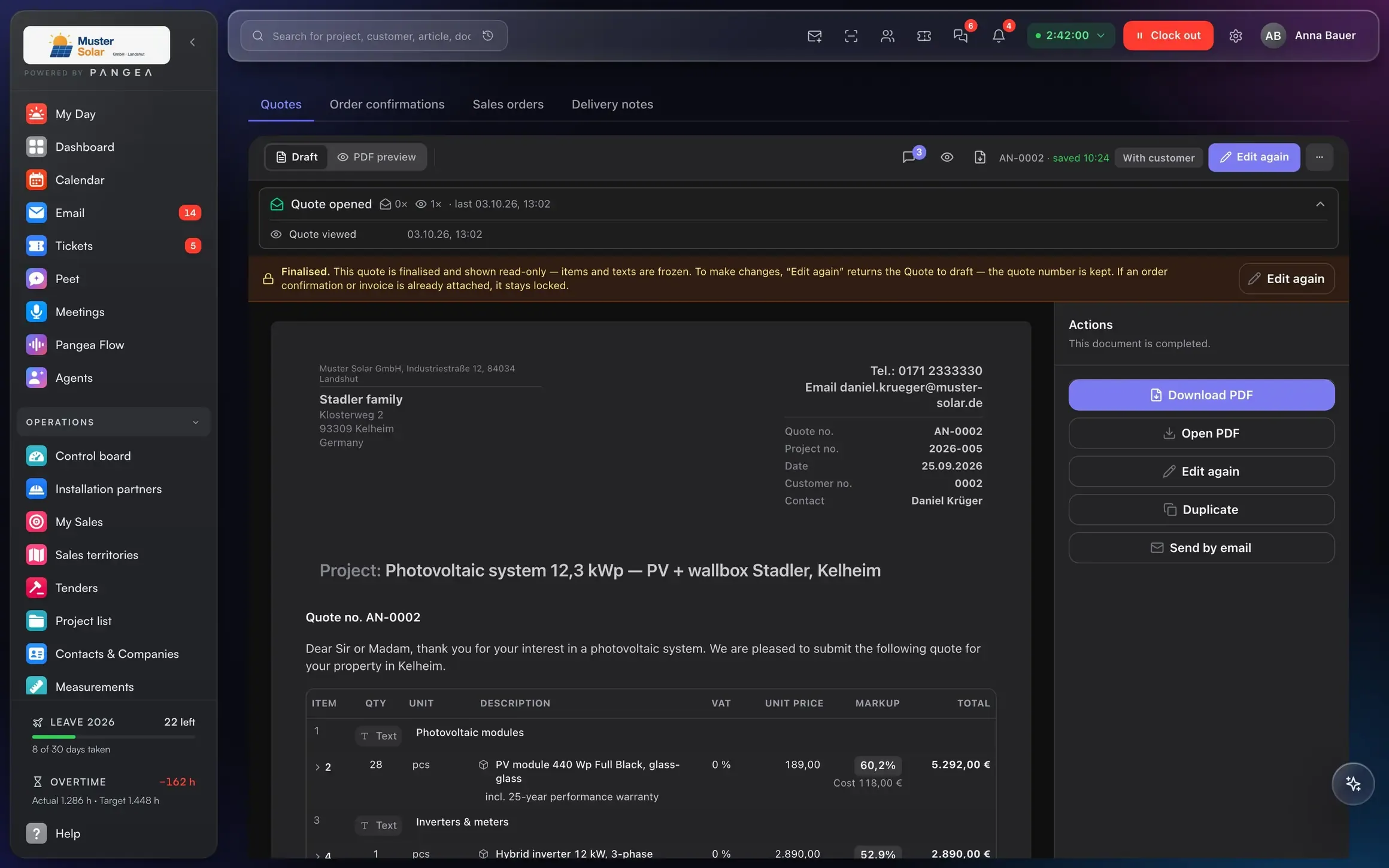
Task: Click the 60,2% markup badge
Action: (x=878, y=765)
